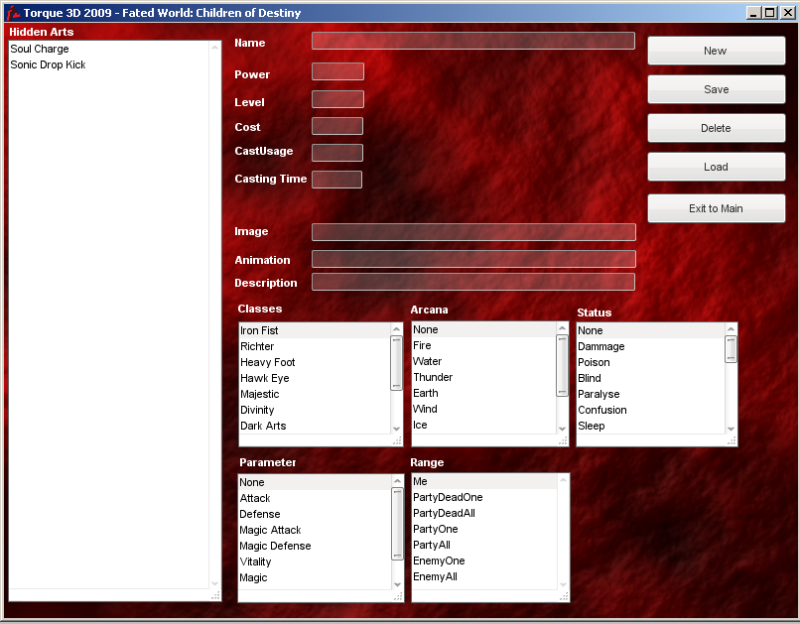Click Exit to Main button

click(x=715, y=208)
